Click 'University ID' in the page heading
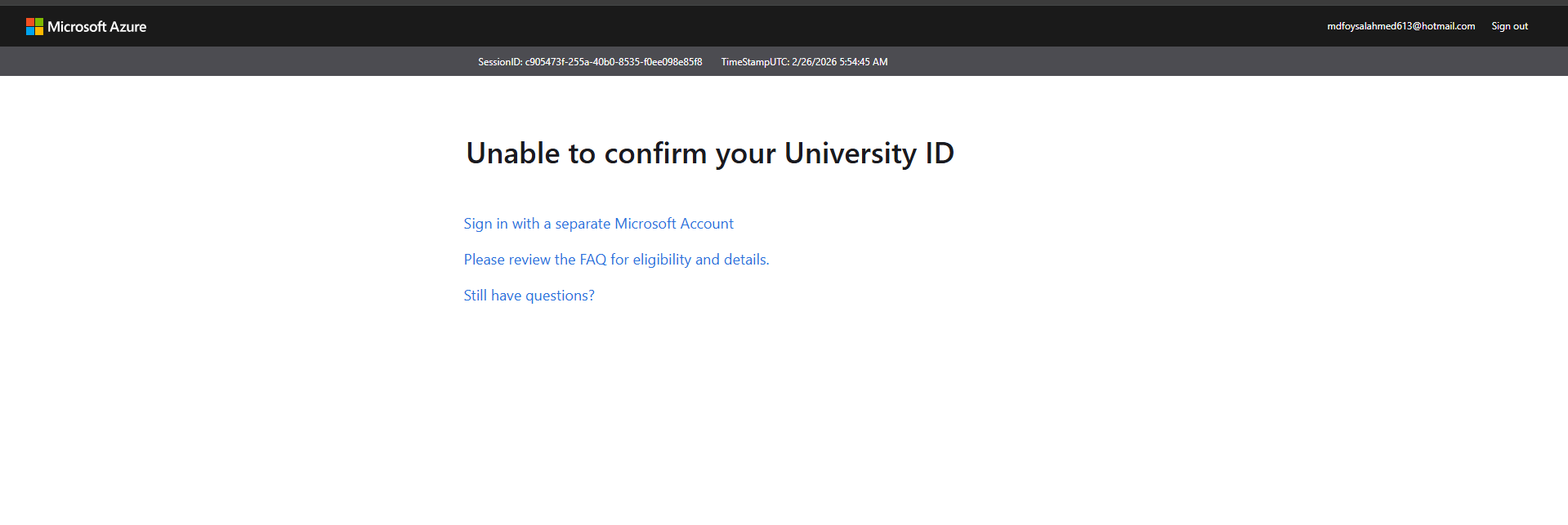Screen dimensions: 1568x525 [869, 153]
